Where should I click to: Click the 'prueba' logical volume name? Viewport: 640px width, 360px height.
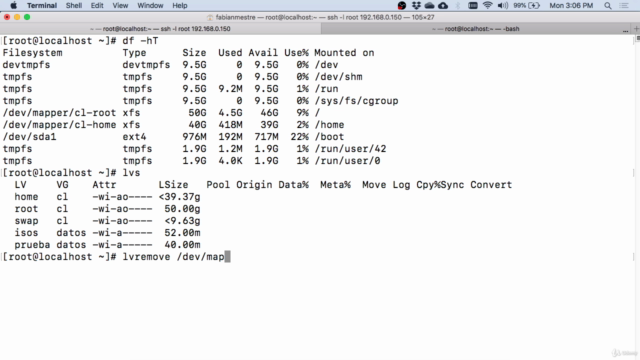[x=32, y=245]
